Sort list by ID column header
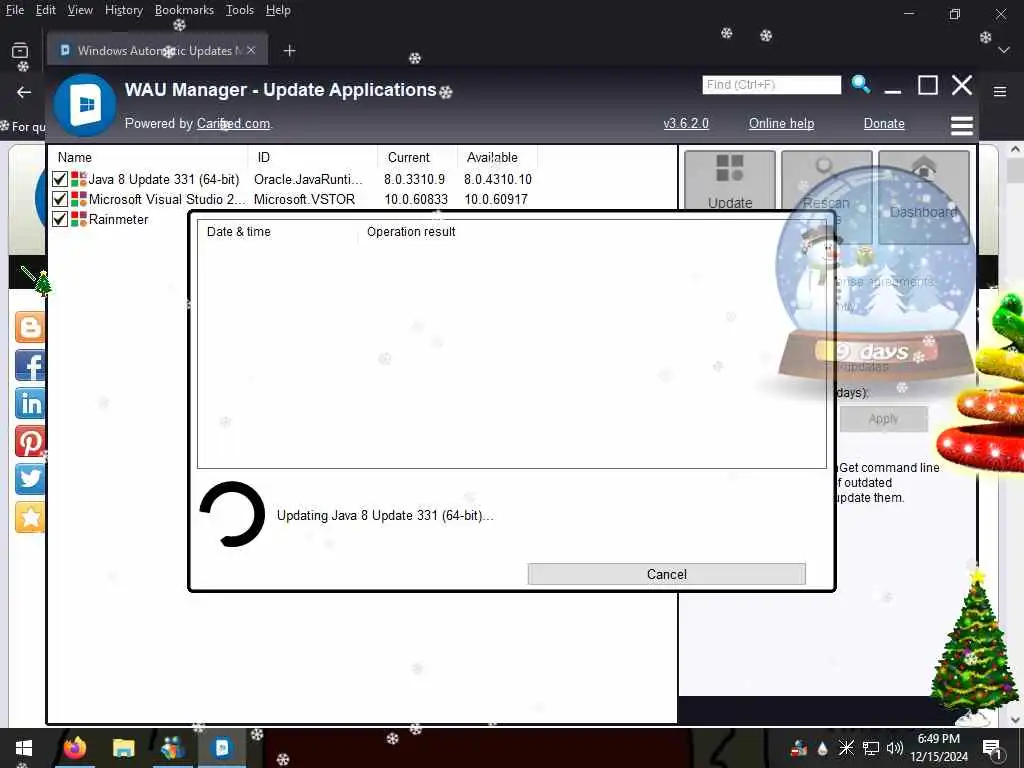This screenshot has height=768, width=1024. tap(313, 157)
